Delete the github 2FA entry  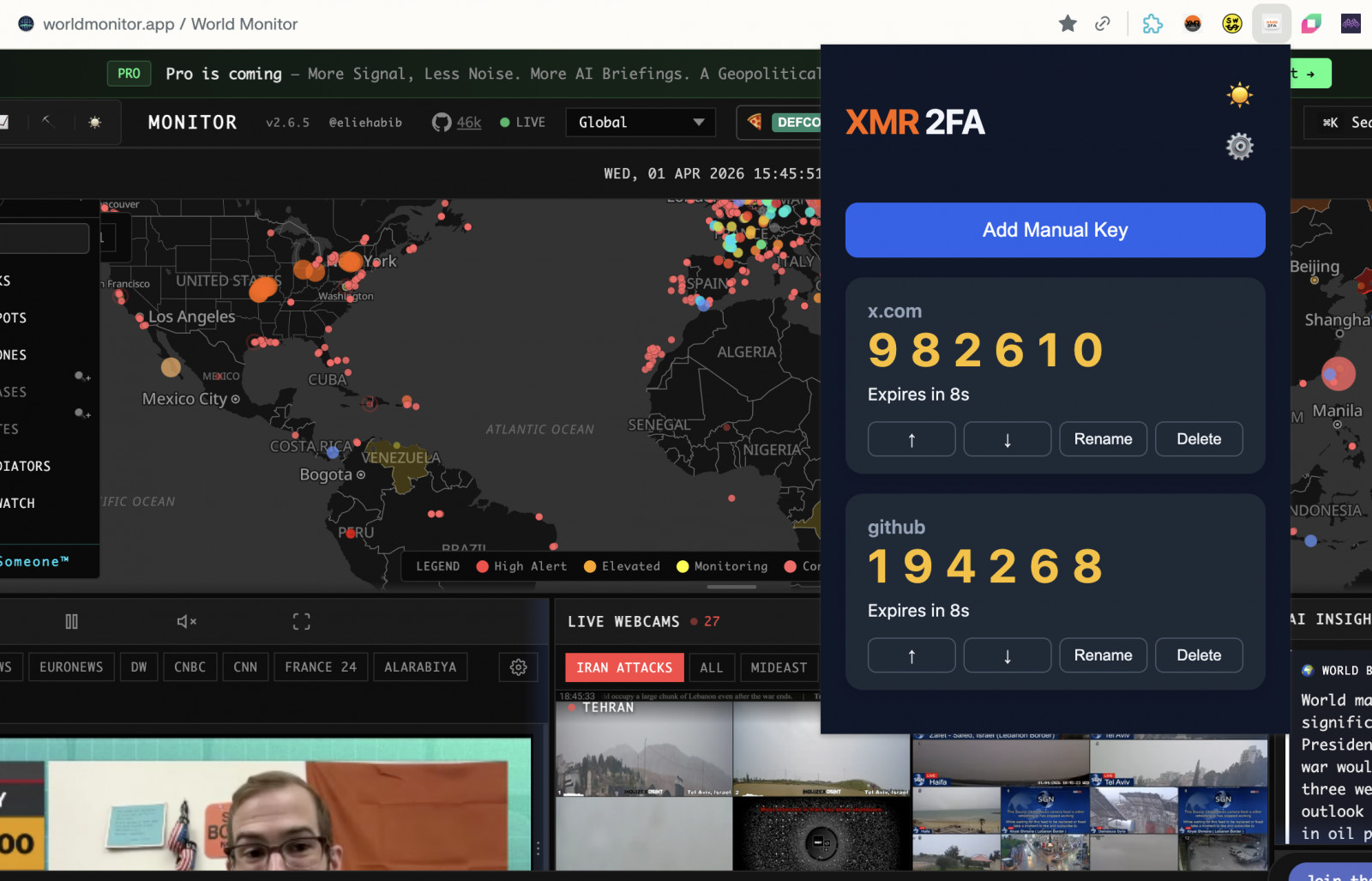(1198, 655)
